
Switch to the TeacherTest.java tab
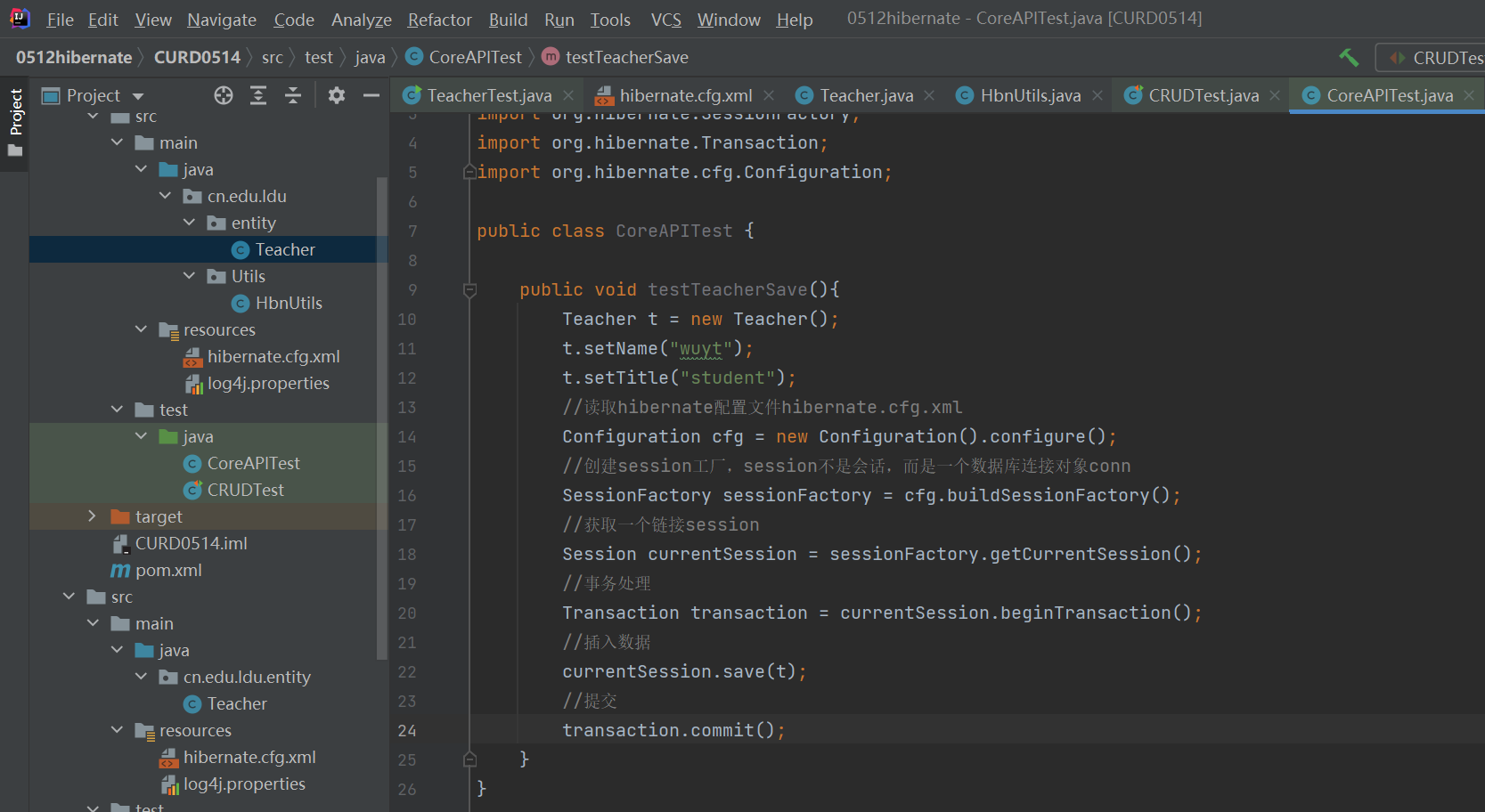coord(489,95)
